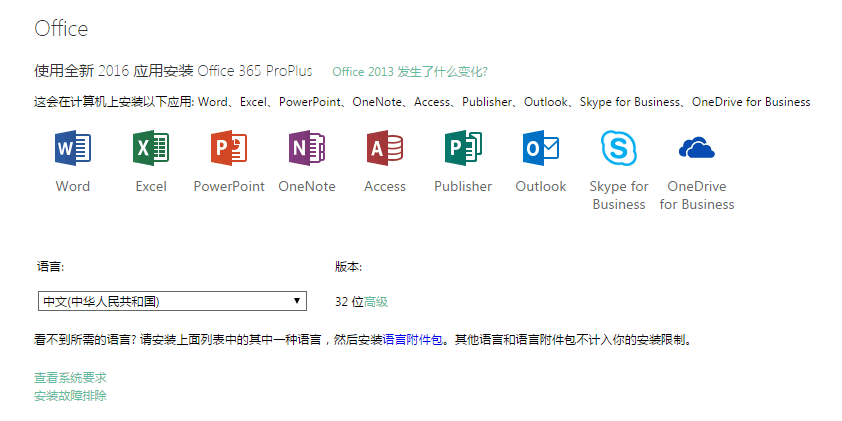The width and height of the screenshot is (842, 421).
Task: Click the Excel application icon
Action: [x=151, y=148]
